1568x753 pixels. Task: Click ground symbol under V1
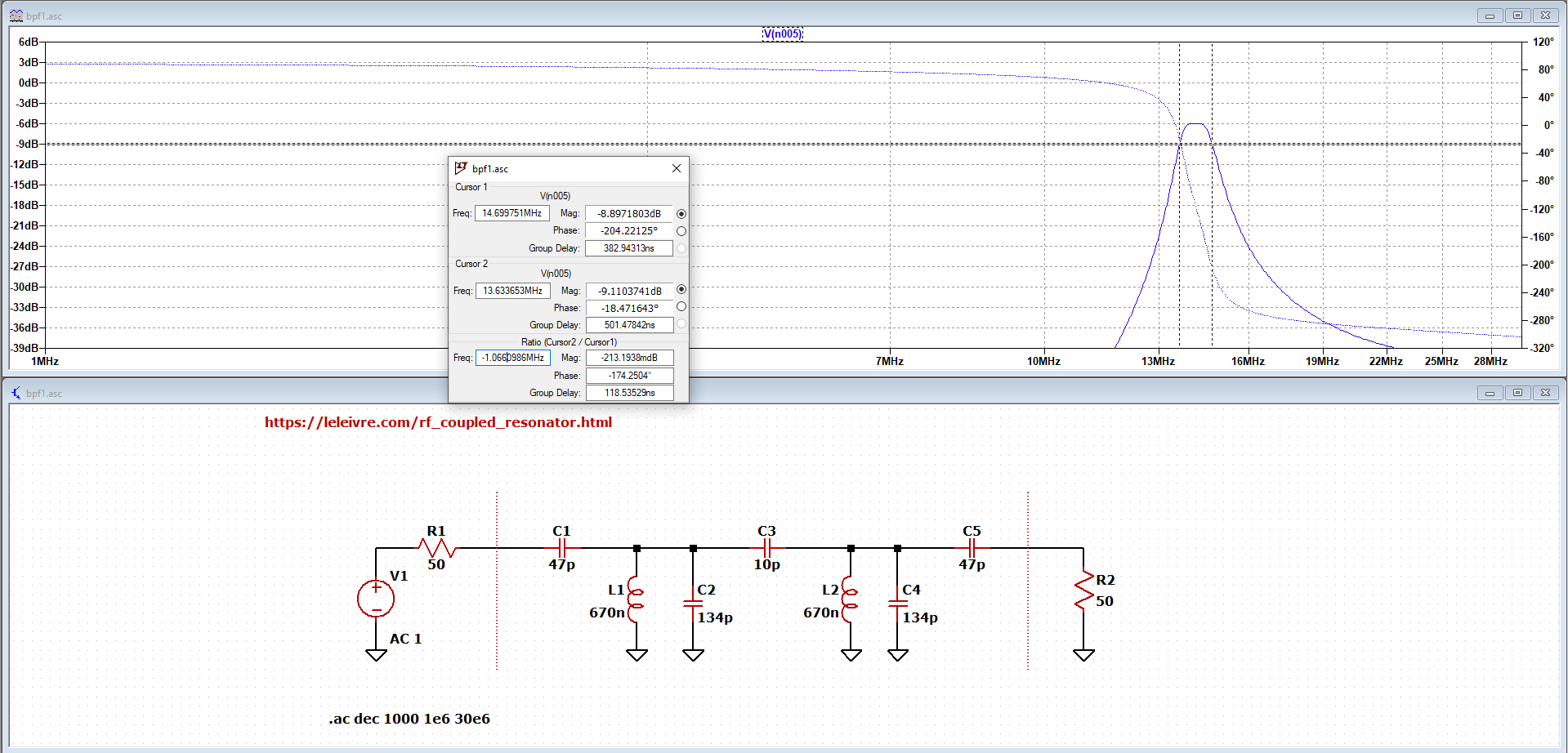coord(376,655)
